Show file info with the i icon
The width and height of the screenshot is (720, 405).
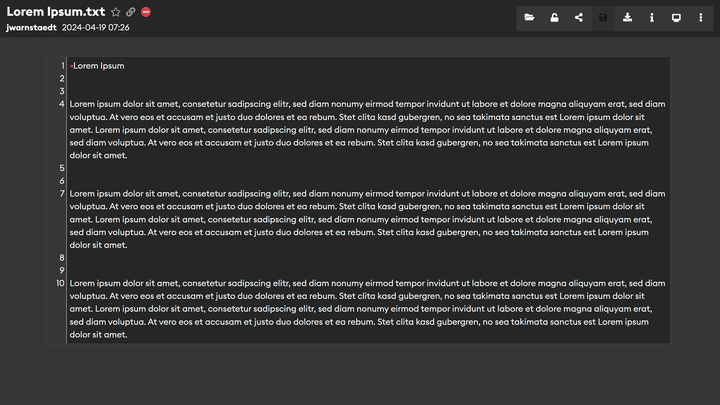(x=652, y=17)
